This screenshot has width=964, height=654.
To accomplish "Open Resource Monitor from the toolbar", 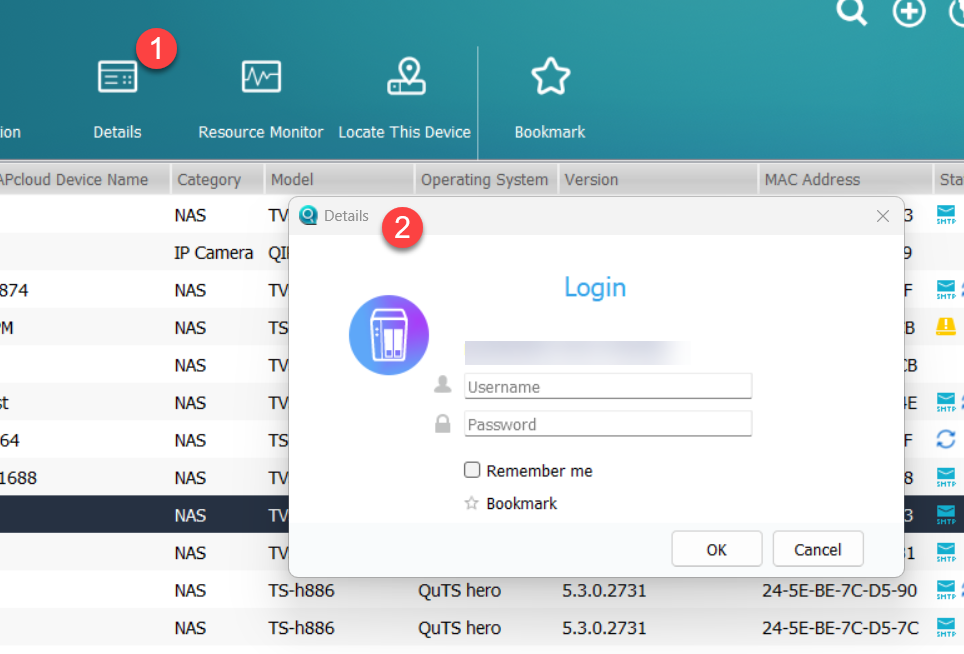I will pyautogui.click(x=261, y=78).
